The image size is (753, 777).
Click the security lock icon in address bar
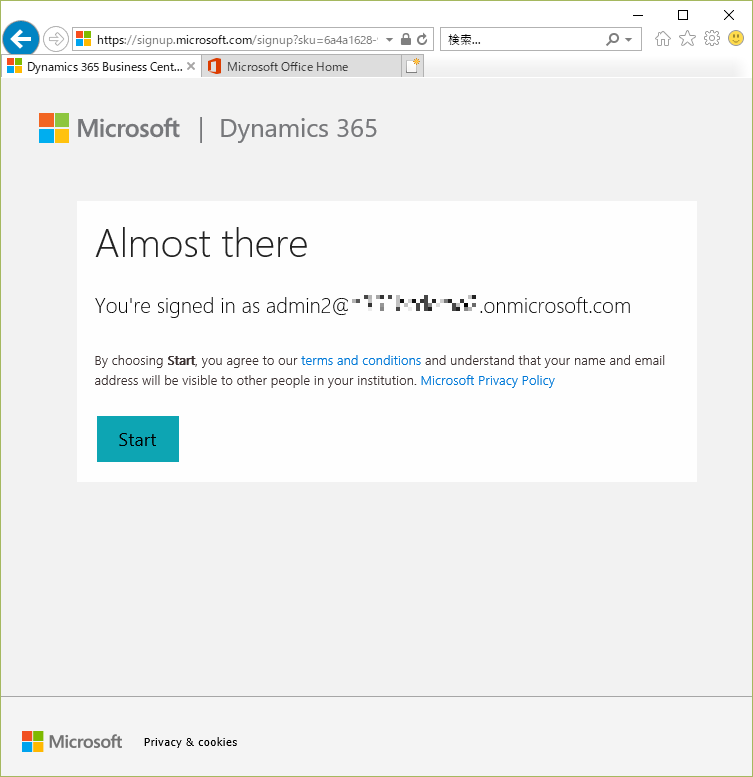(406, 39)
